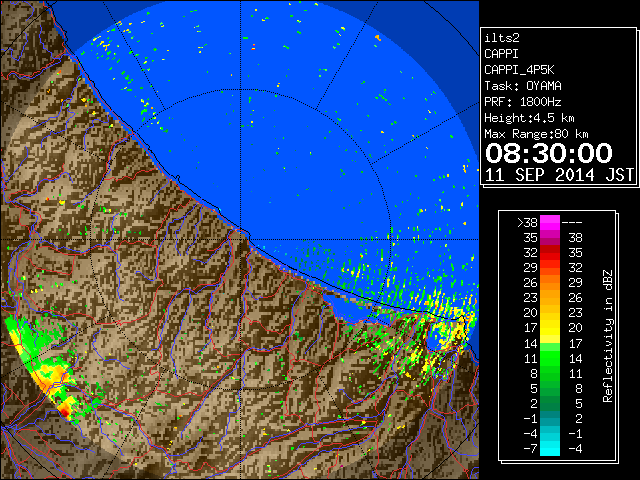Click the 'Max Range:80 km' line
Image resolution: width=640 pixels, height=480 pixels.
point(536,134)
